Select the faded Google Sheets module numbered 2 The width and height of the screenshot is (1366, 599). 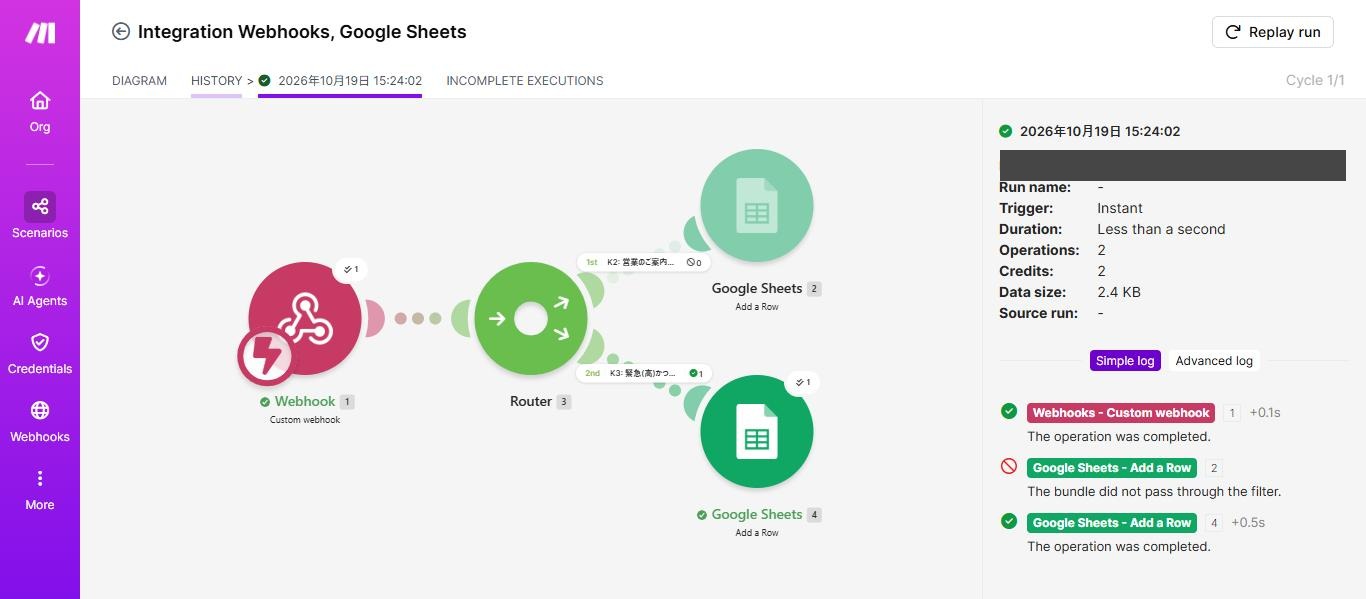click(756, 205)
